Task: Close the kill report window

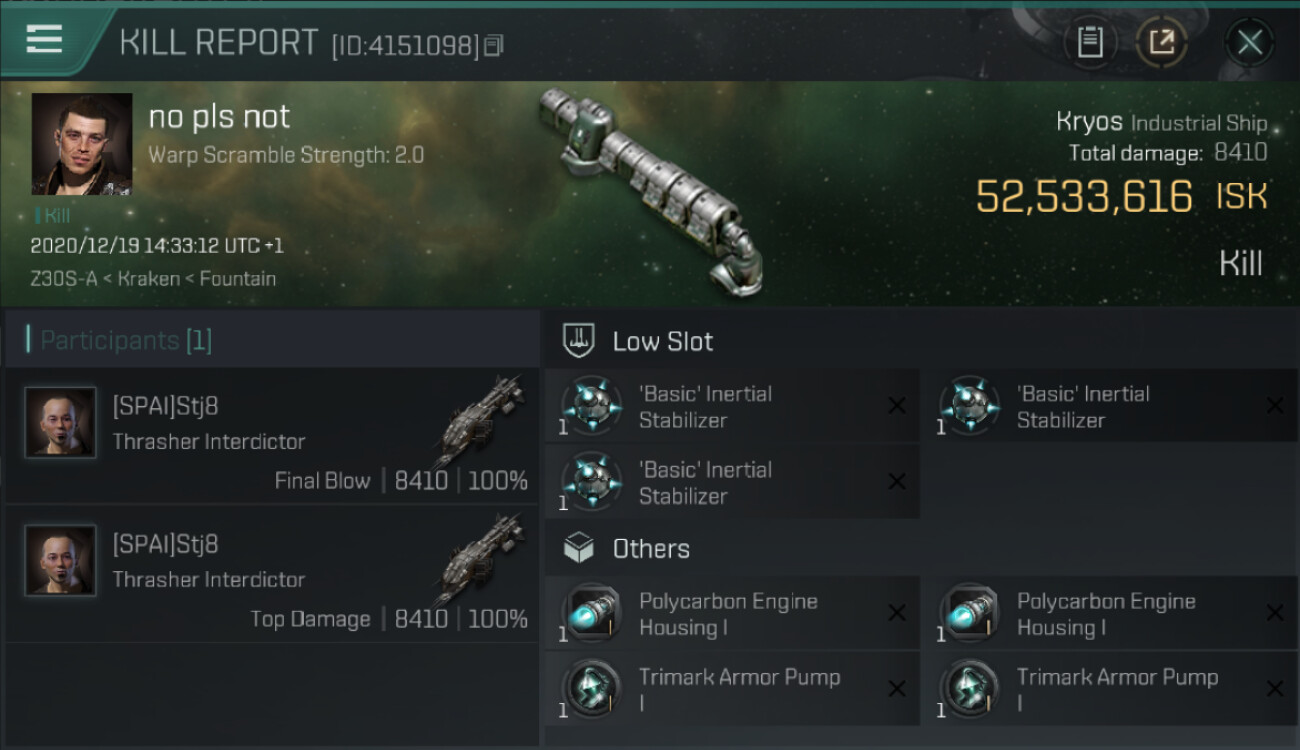Action: 1249,42
